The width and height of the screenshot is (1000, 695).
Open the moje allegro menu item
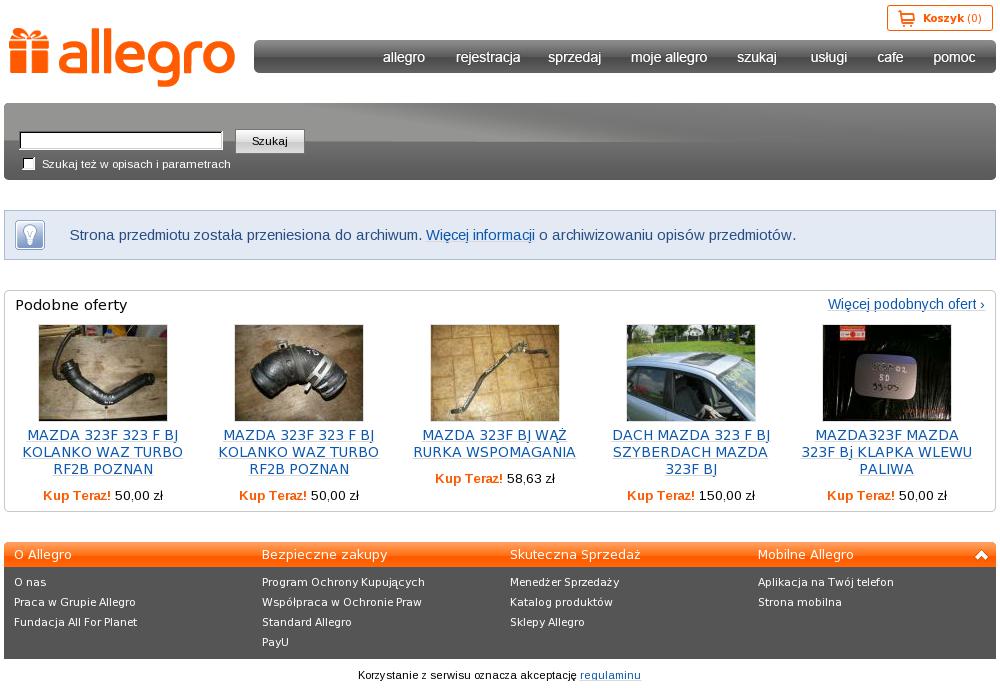(668, 57)
